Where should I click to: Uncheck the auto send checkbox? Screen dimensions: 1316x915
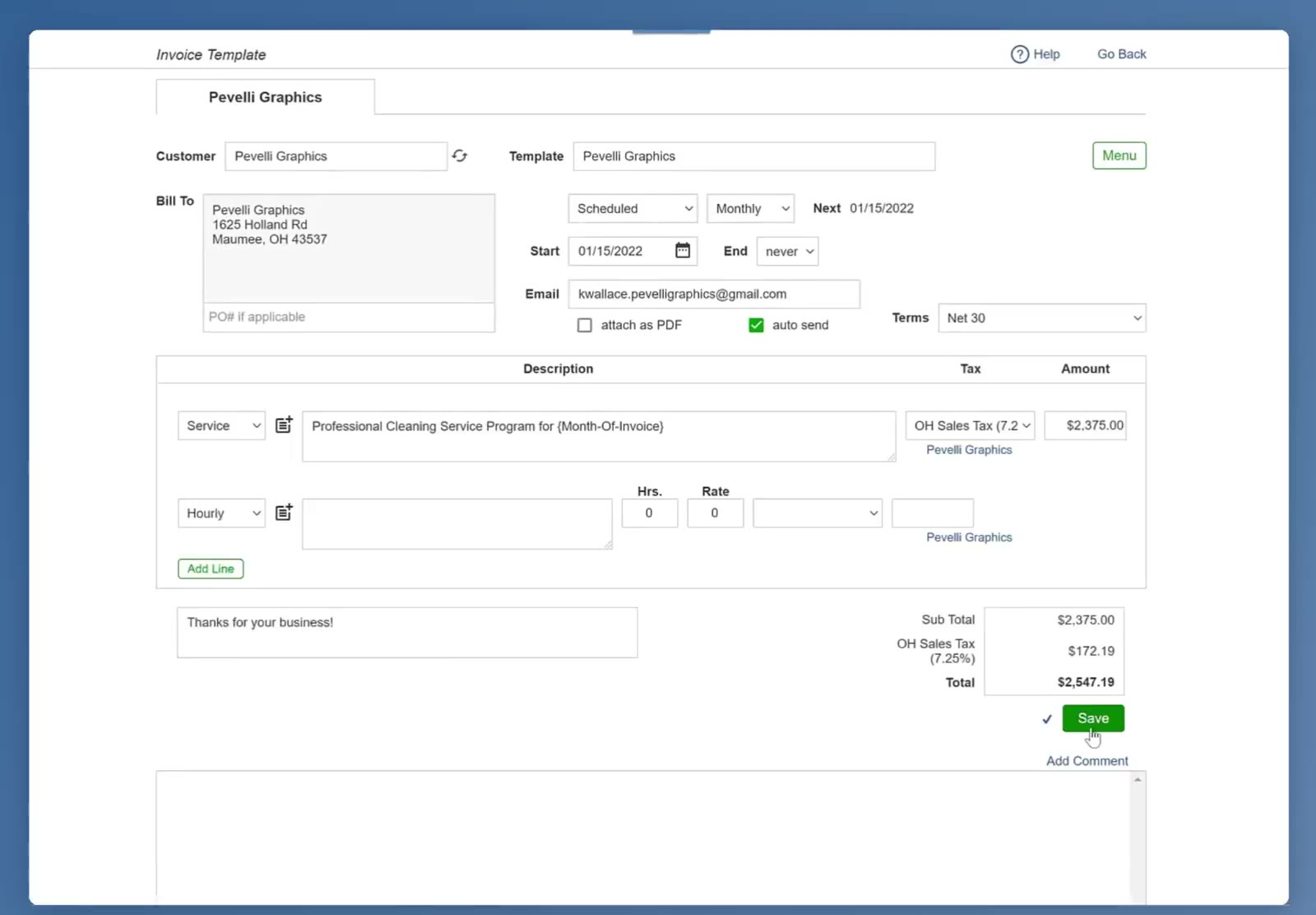coord(756,325)
